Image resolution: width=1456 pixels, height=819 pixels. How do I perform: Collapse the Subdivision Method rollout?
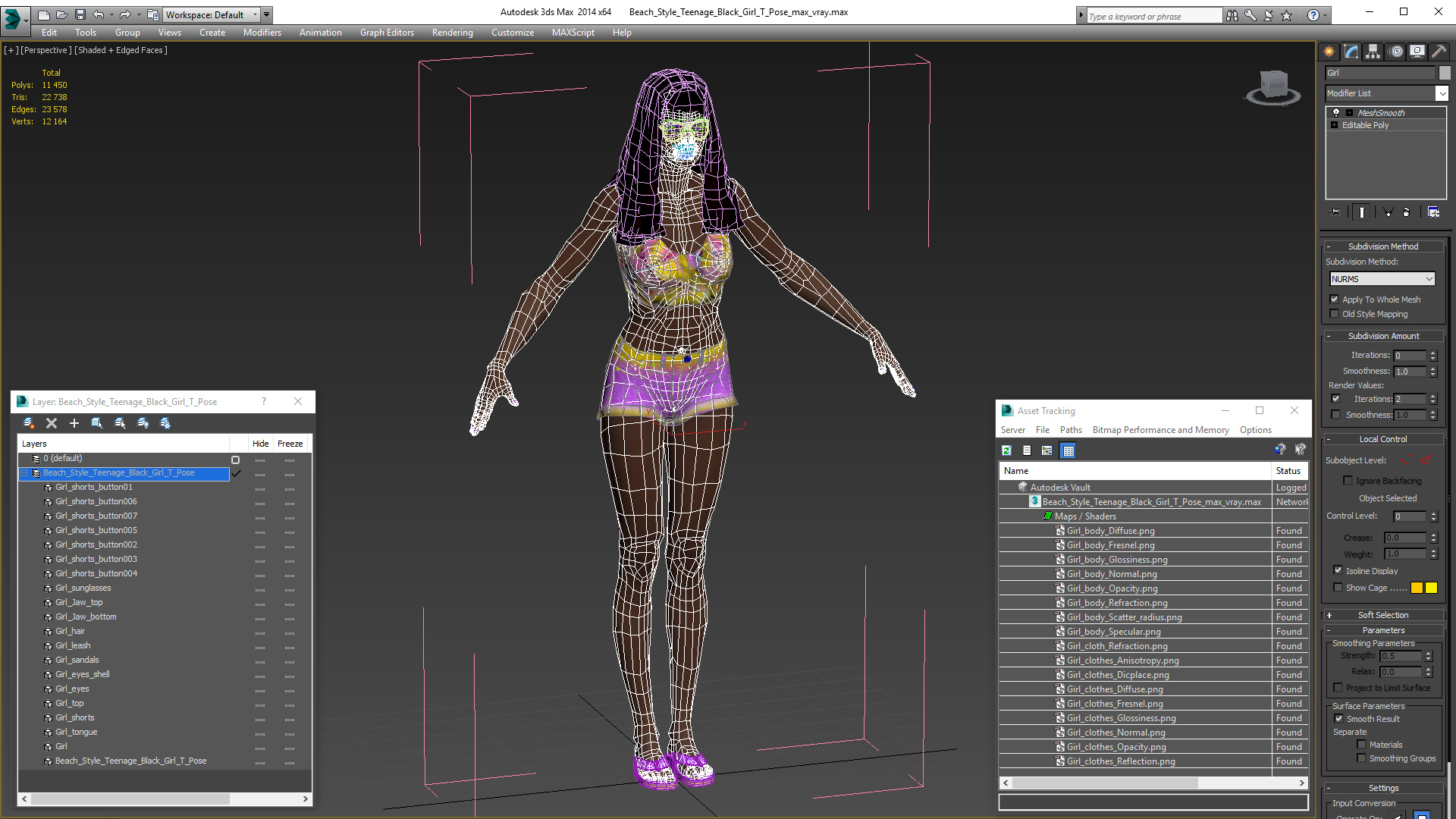point(1383,246)
